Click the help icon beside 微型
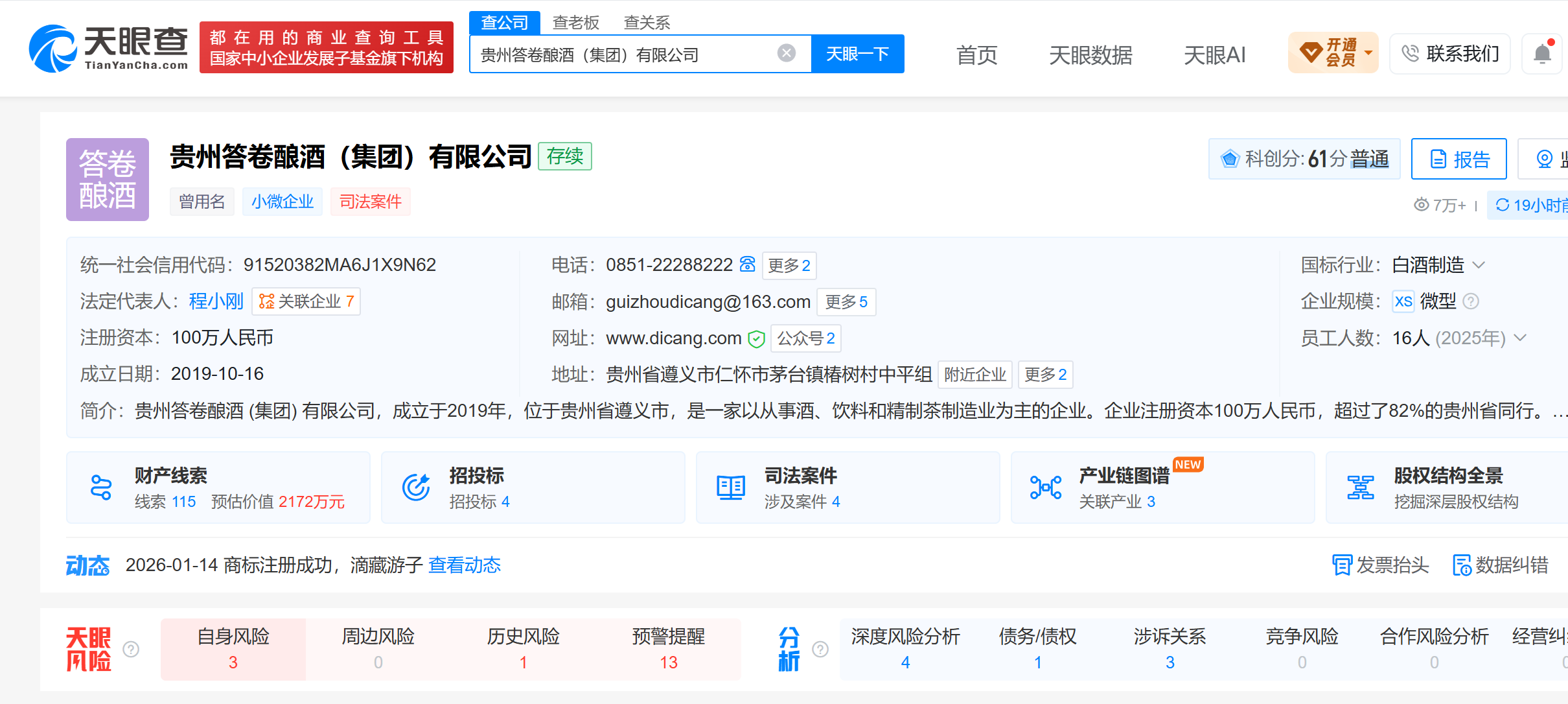The height and width of the screenshot is (704, 1568). click(x=1471, y=301)
